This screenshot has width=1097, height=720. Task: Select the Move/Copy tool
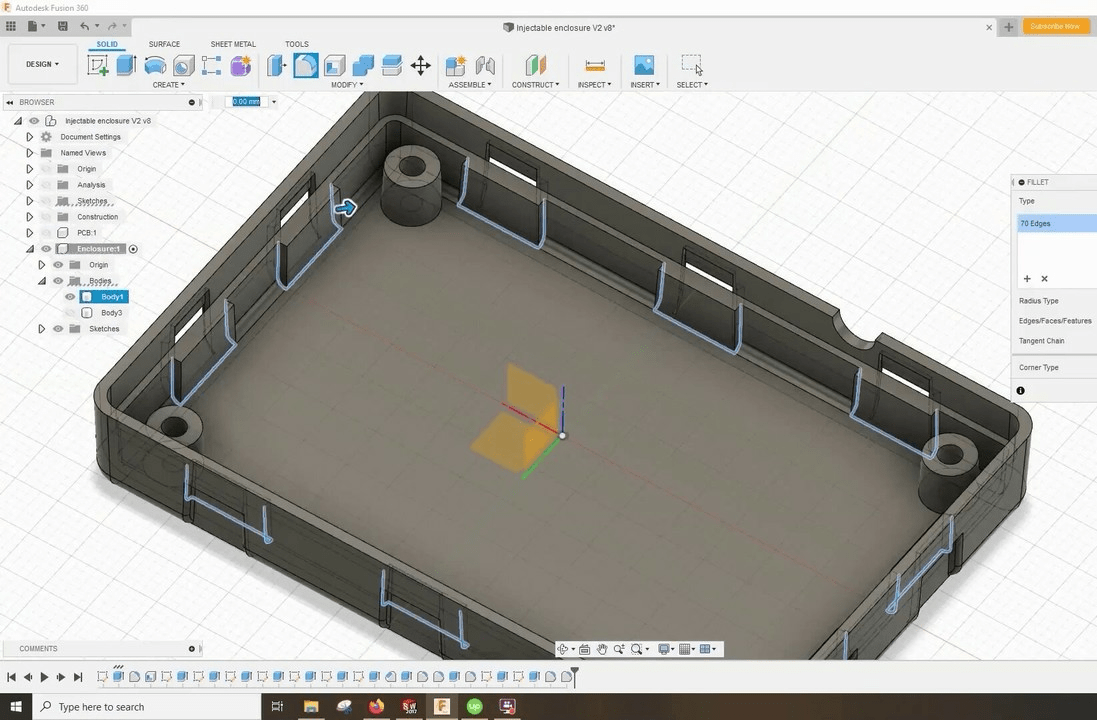click(x=421, y=65)
